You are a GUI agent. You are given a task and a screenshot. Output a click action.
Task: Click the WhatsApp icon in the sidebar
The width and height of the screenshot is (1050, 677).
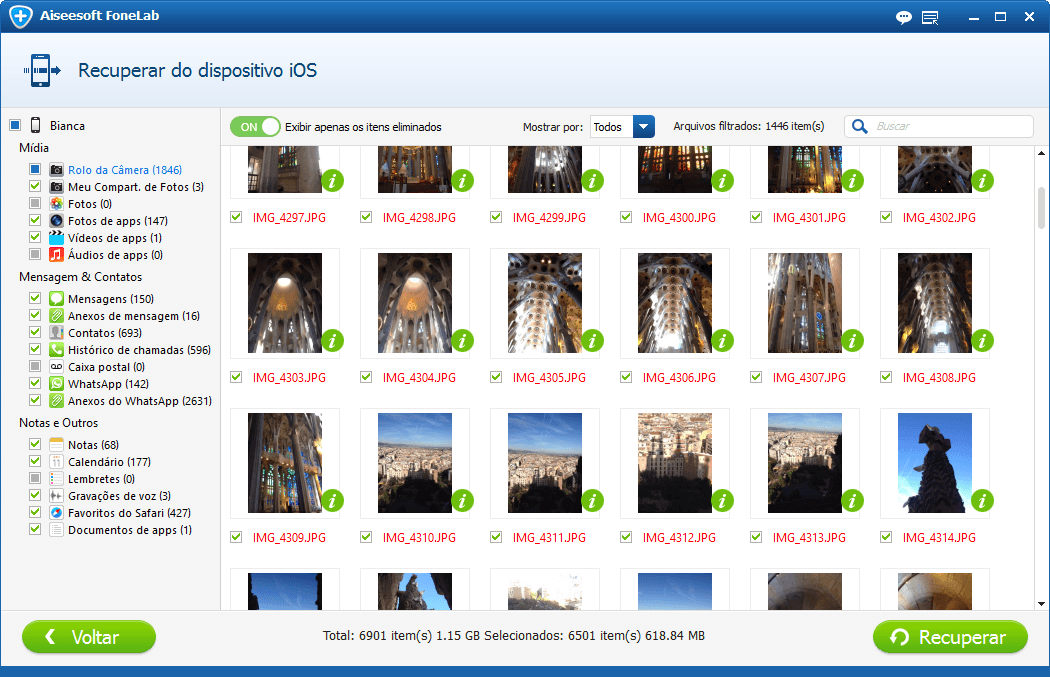coord(57,384)
